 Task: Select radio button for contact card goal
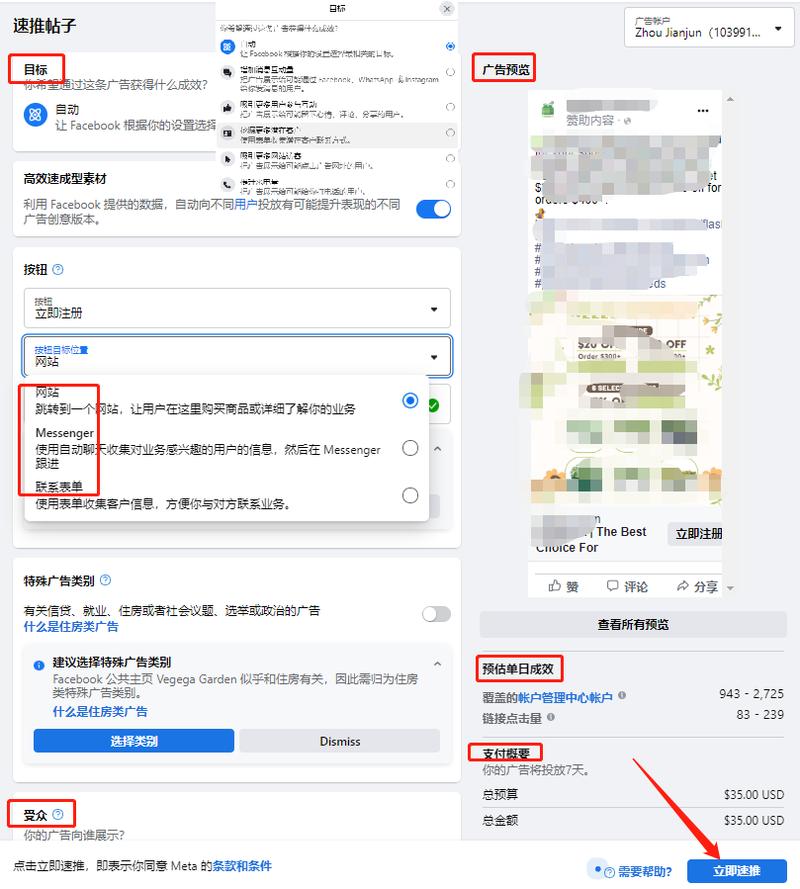point(450,133)
